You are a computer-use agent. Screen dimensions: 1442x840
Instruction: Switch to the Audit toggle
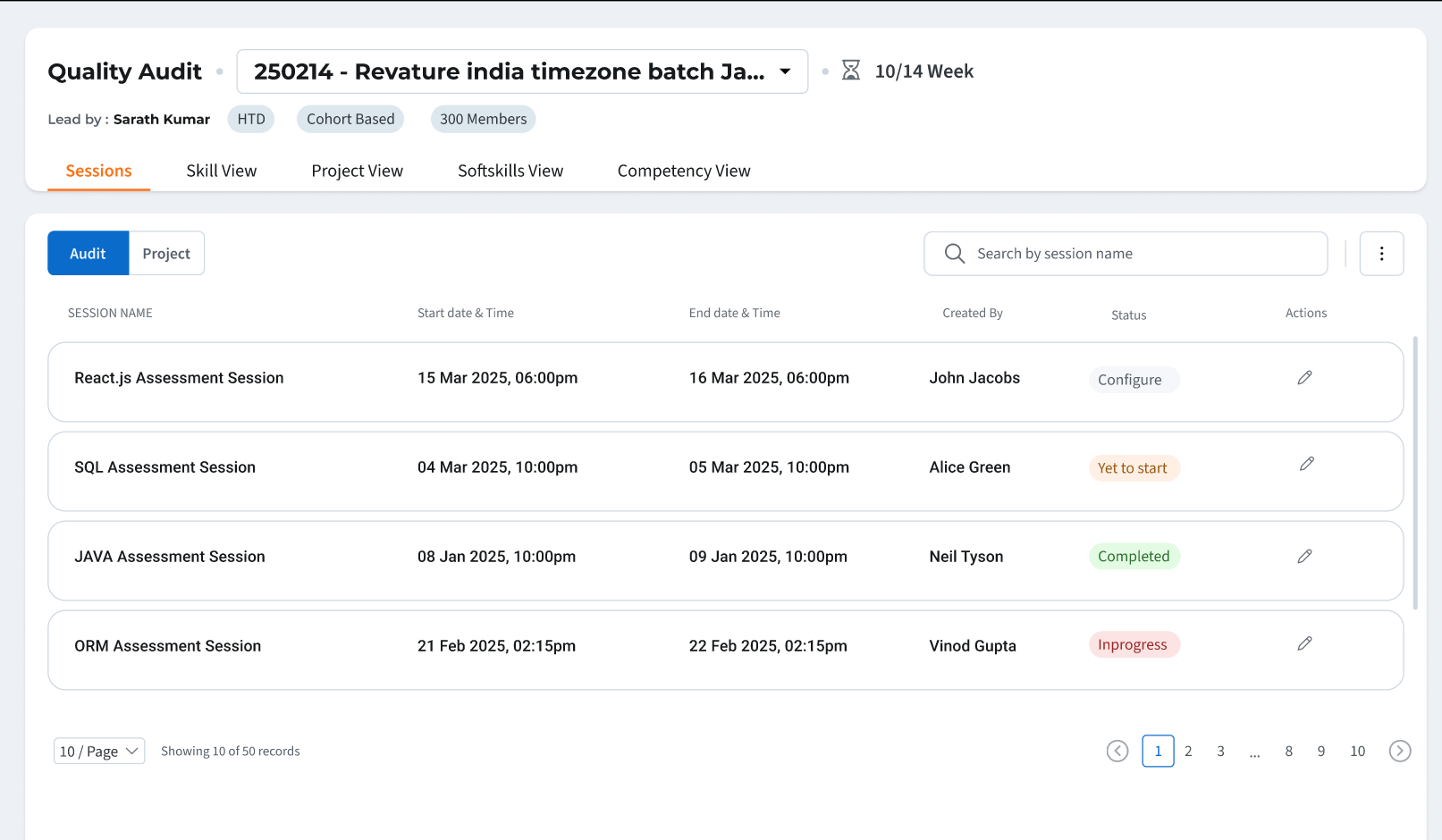pos(88,254)
